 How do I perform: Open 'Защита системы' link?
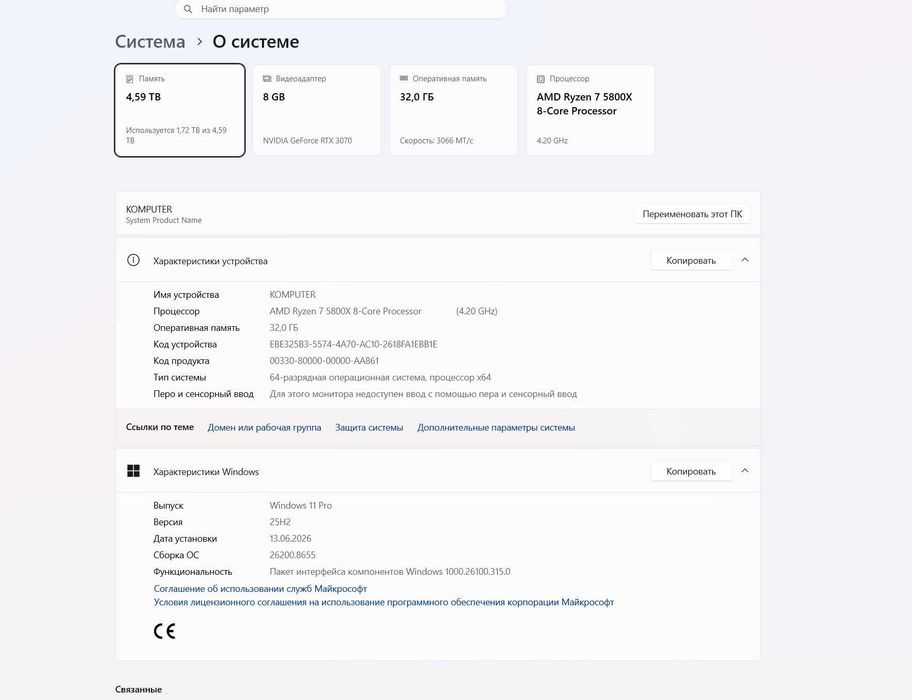369,427
